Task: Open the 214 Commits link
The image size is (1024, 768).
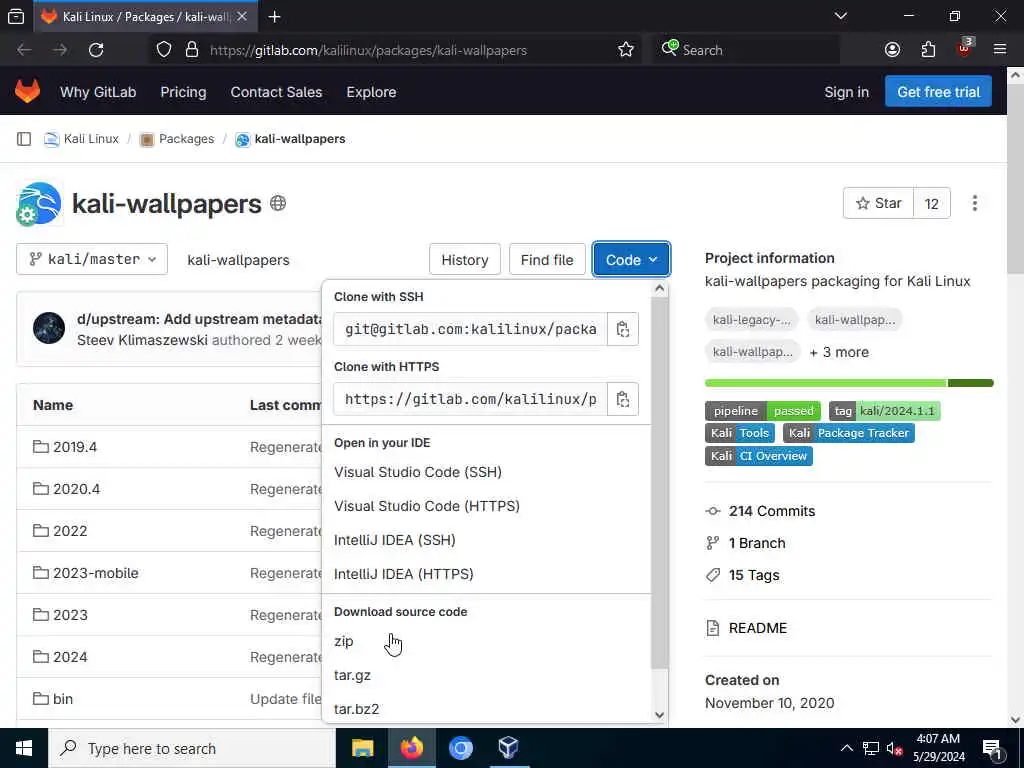Action: pyautogui.click(x=772, y=511)
